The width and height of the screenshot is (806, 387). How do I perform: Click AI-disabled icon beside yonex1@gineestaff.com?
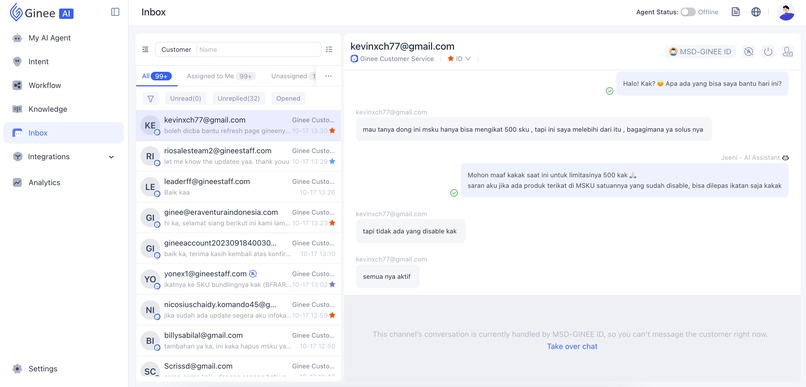[x=253, y=274]
